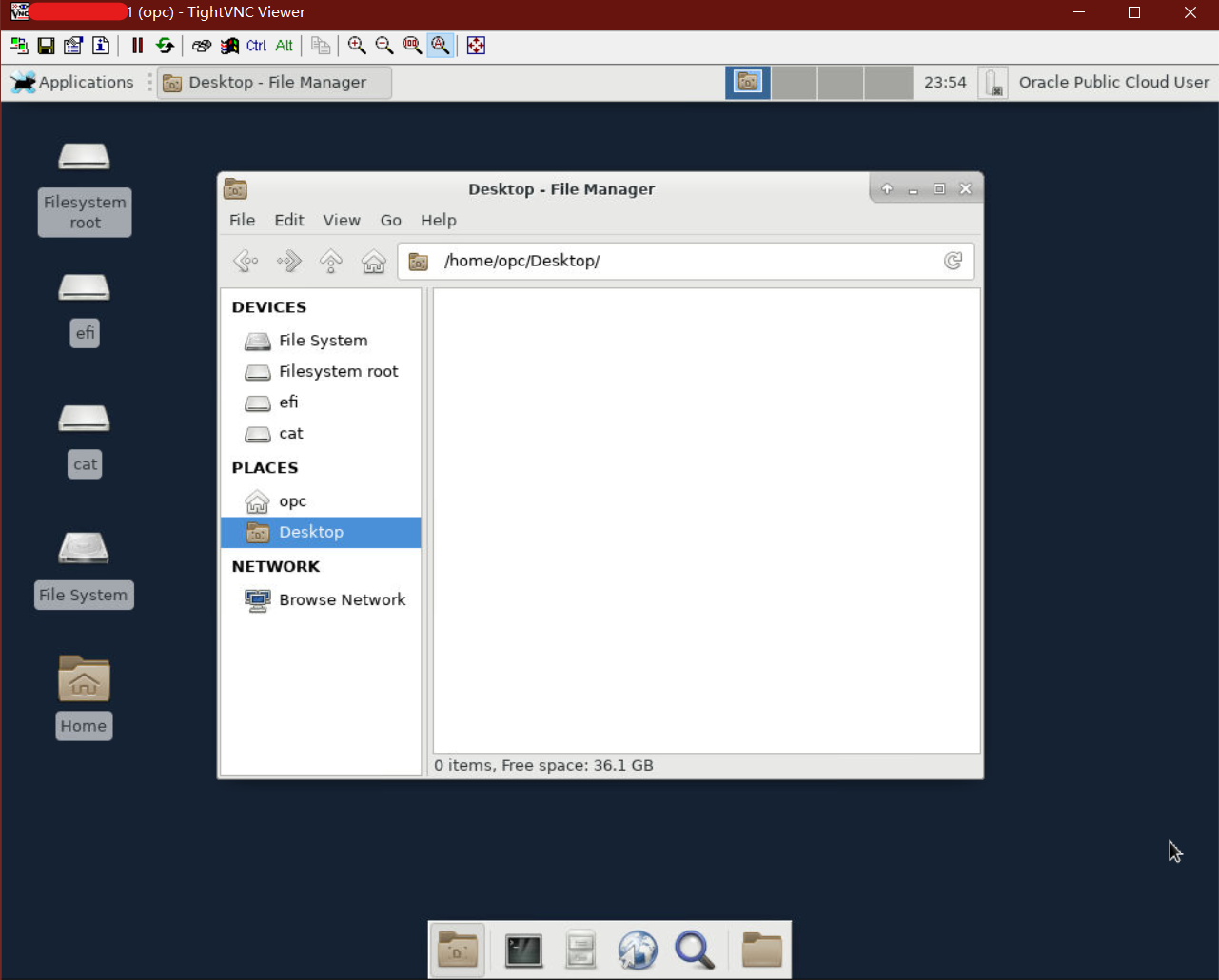The width and height of the screenshot is (1219, 980).
Task: Select the efi desktop drive icon
Action: tap(85, 308)
